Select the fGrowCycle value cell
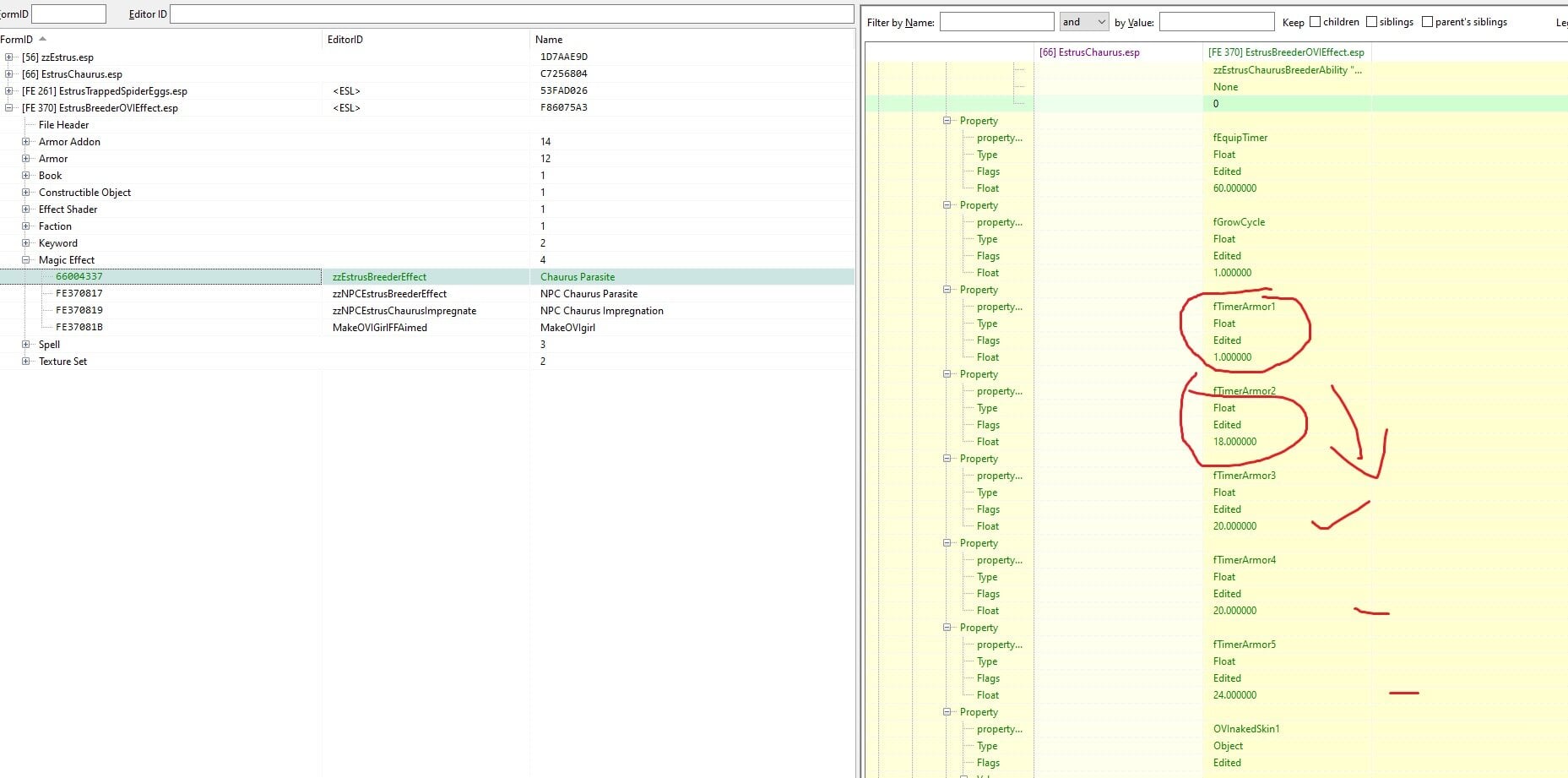The image size is (1568, 778). [x=1239, y=222]
